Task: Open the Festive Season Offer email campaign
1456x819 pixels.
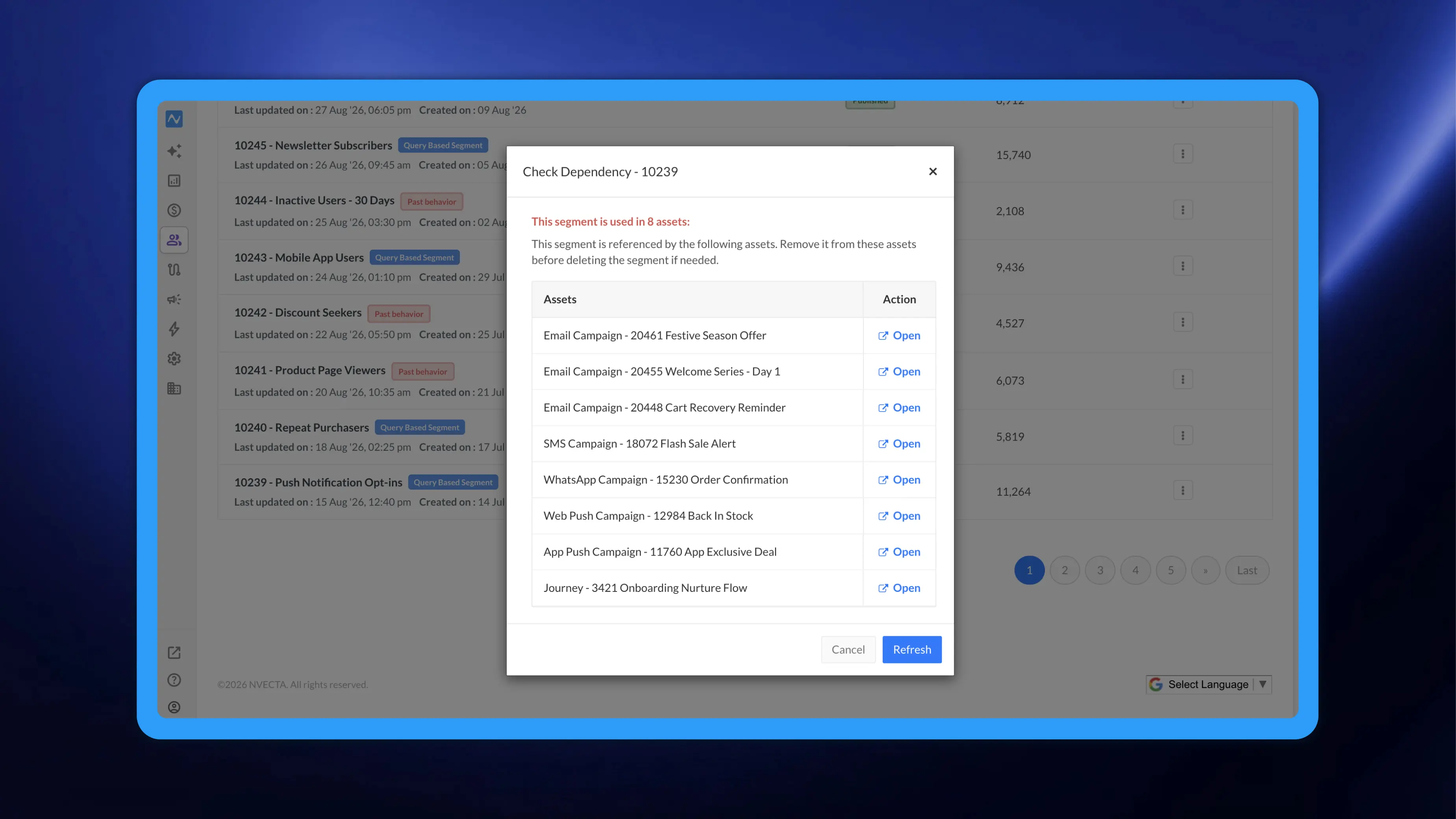Action: [899, 336]
